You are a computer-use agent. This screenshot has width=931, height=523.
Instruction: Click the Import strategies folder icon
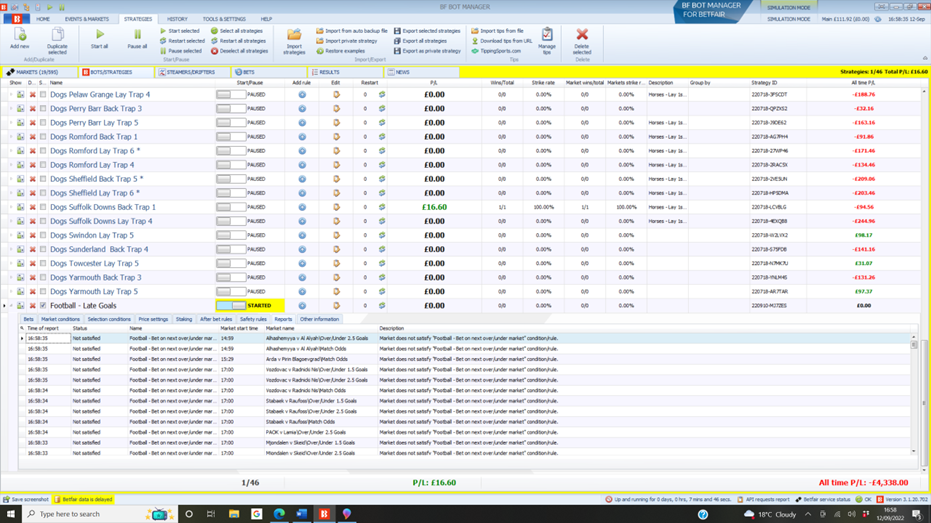pos(294,35)
